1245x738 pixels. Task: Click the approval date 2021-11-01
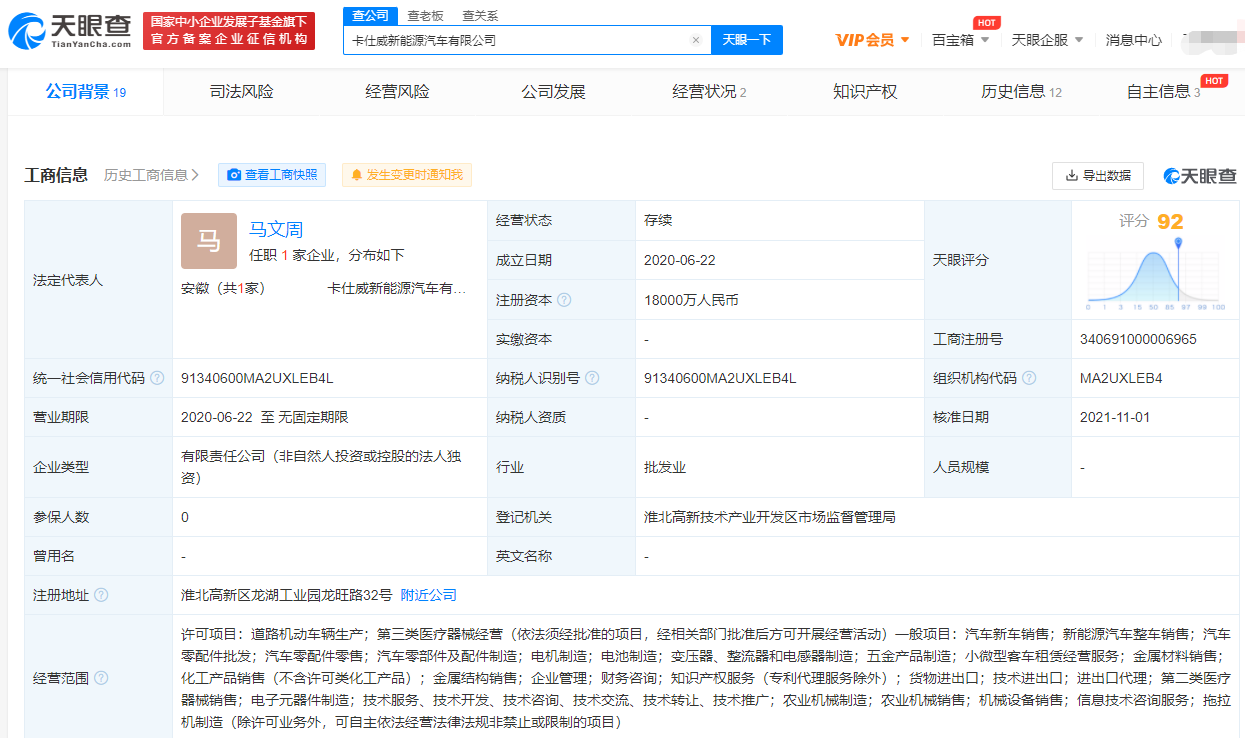coord(1115,417)
